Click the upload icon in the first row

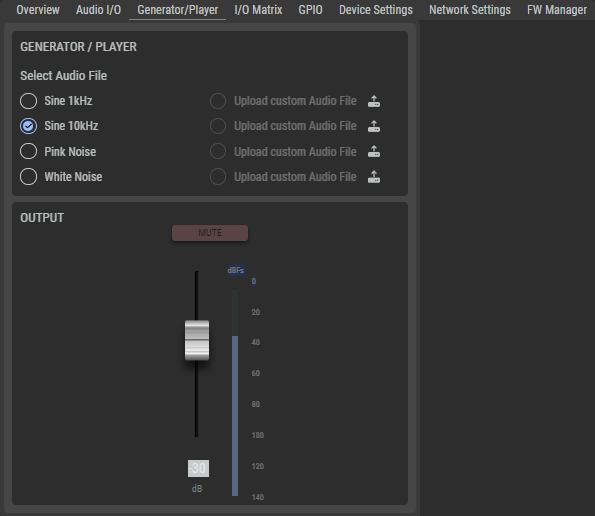coord(374,101)
